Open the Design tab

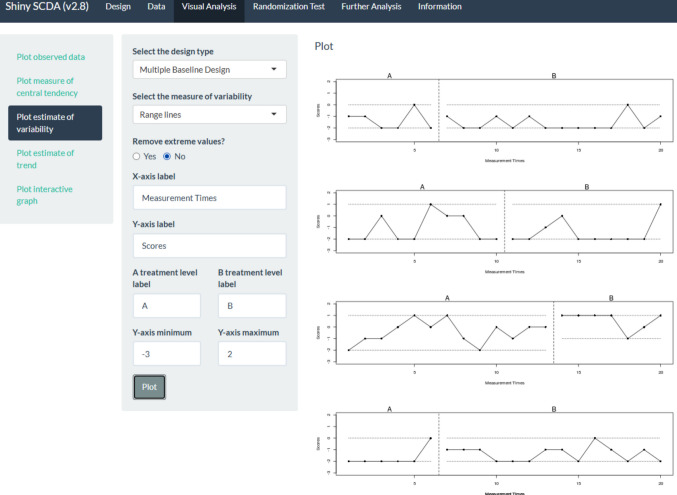point(118,6)
